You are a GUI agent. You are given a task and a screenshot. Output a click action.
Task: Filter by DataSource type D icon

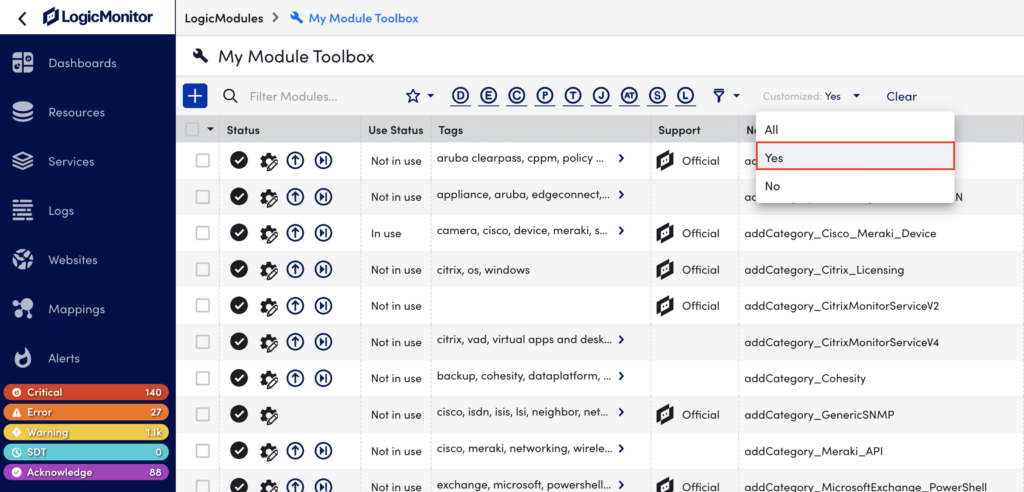(461, 96)
